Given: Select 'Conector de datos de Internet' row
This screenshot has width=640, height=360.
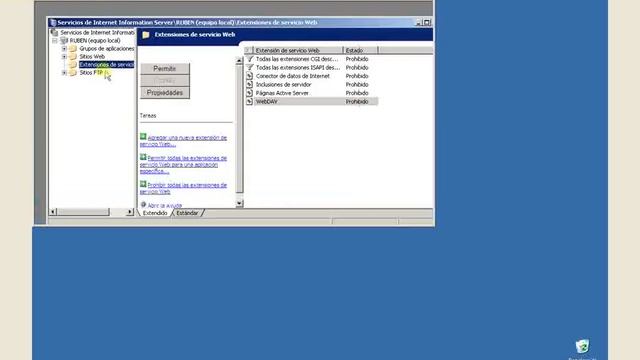Looking at the screenshot, I should 312,76.
